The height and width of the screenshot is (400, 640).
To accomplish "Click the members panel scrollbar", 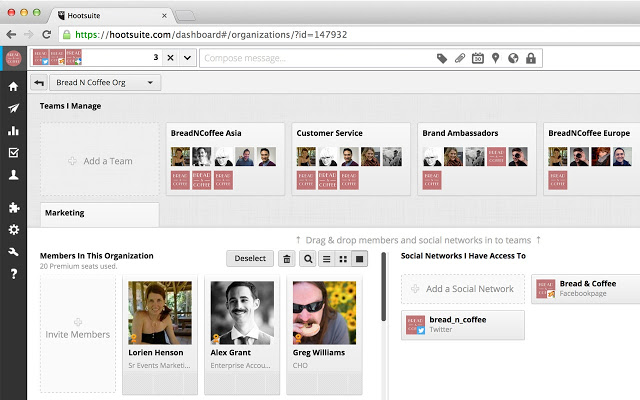I will 384,287.
